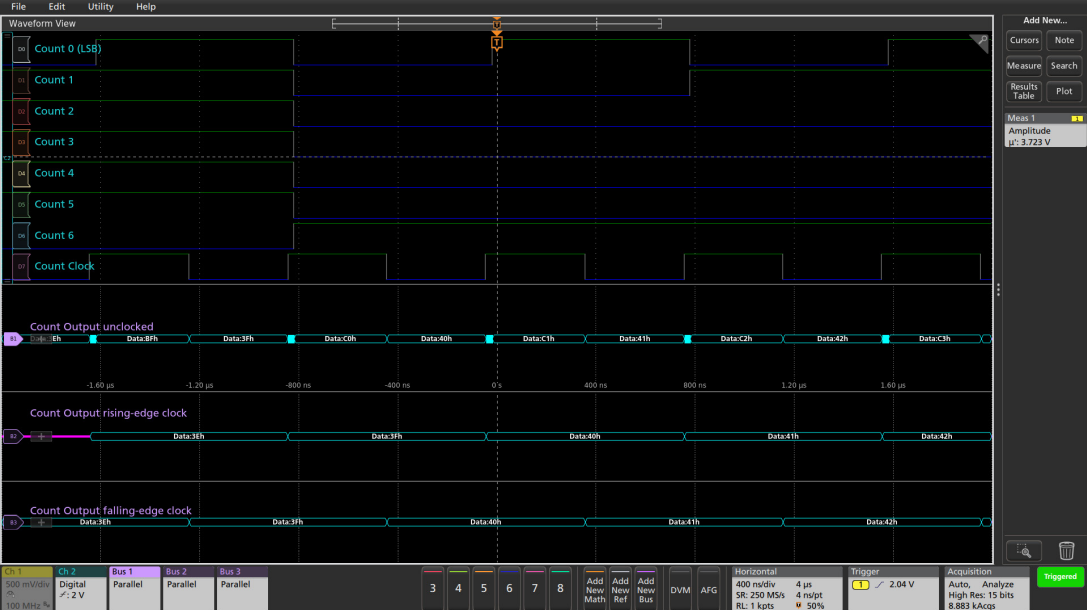Image resolution: width=1087 pixels, height=610 pixels.
Task: Click the B3 bus handle marker
Action: click(x=13, y=522)
